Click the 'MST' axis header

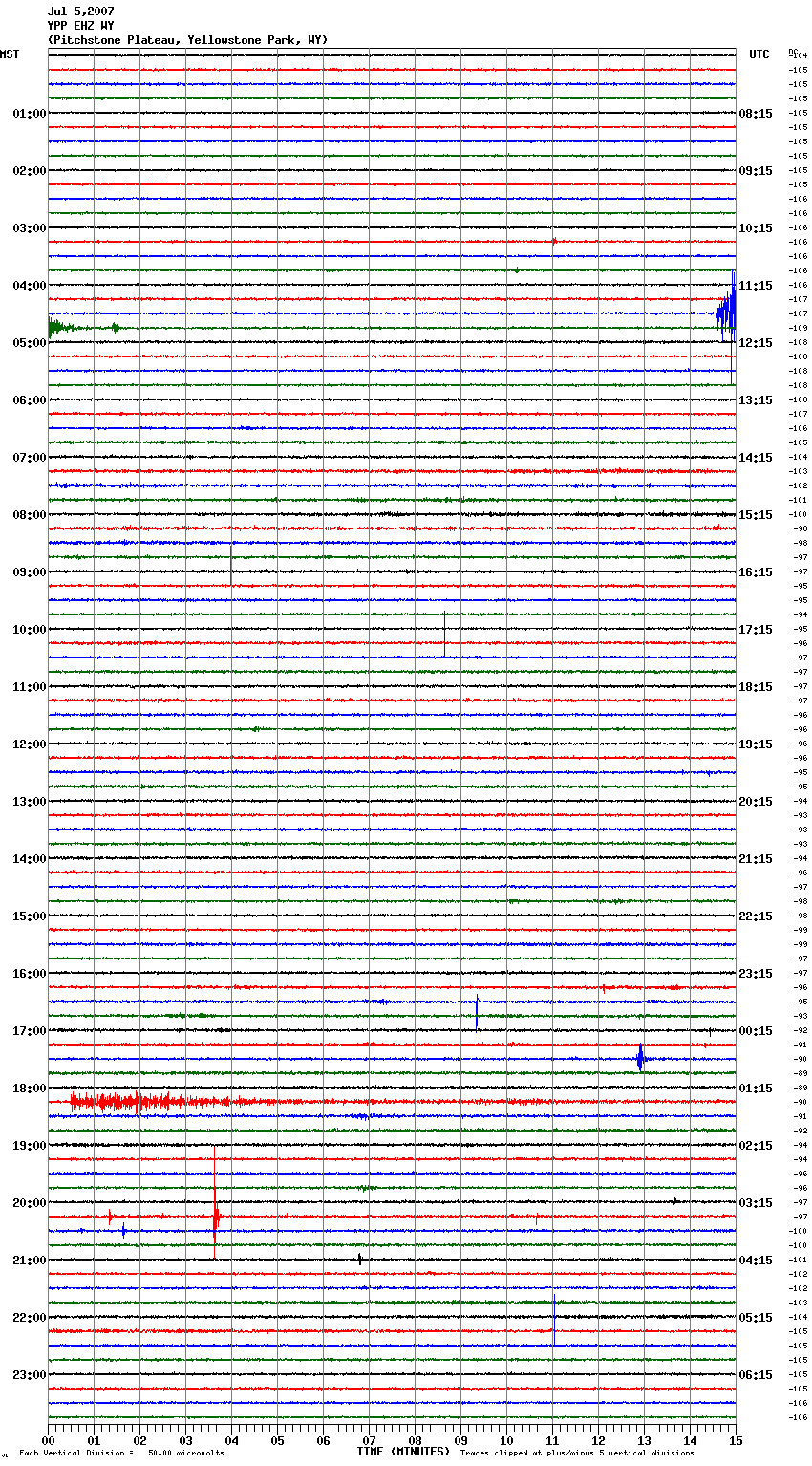click(x=10, y=54)
